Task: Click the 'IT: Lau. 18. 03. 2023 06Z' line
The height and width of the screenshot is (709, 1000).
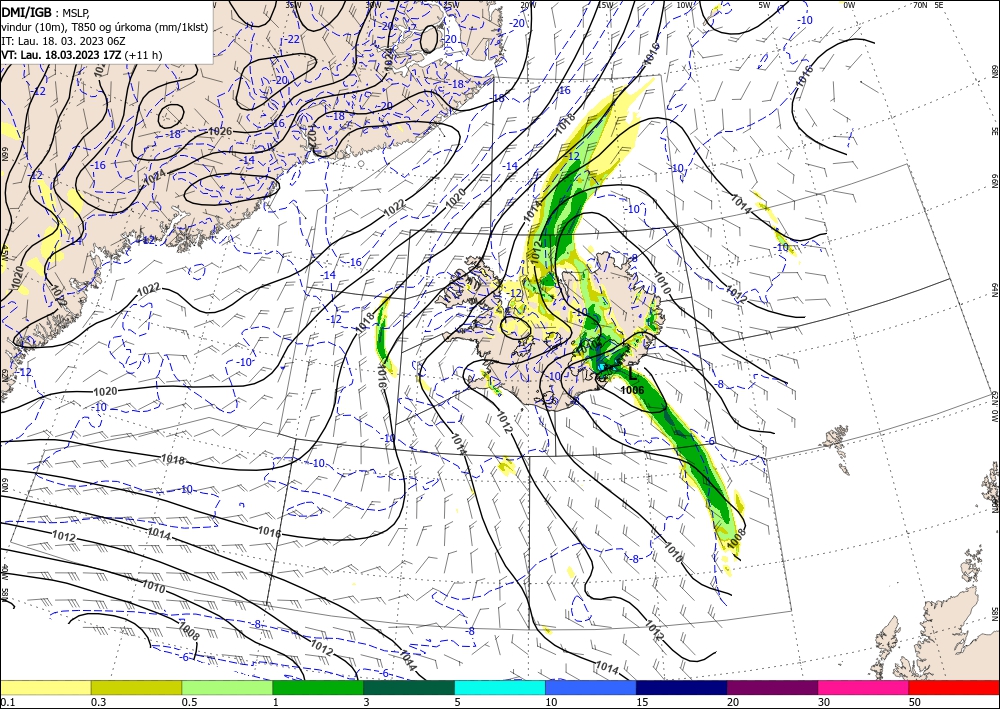Action: pos(63,41)
